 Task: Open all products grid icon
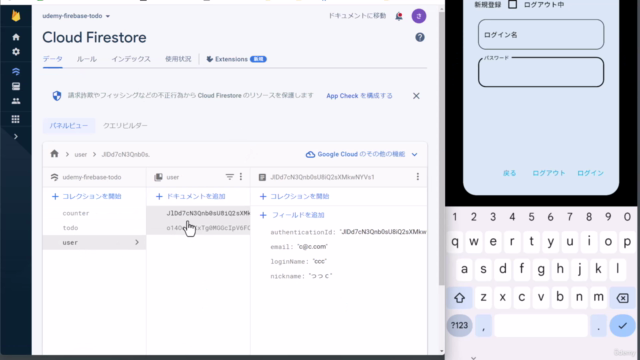[x=16, y=119]
